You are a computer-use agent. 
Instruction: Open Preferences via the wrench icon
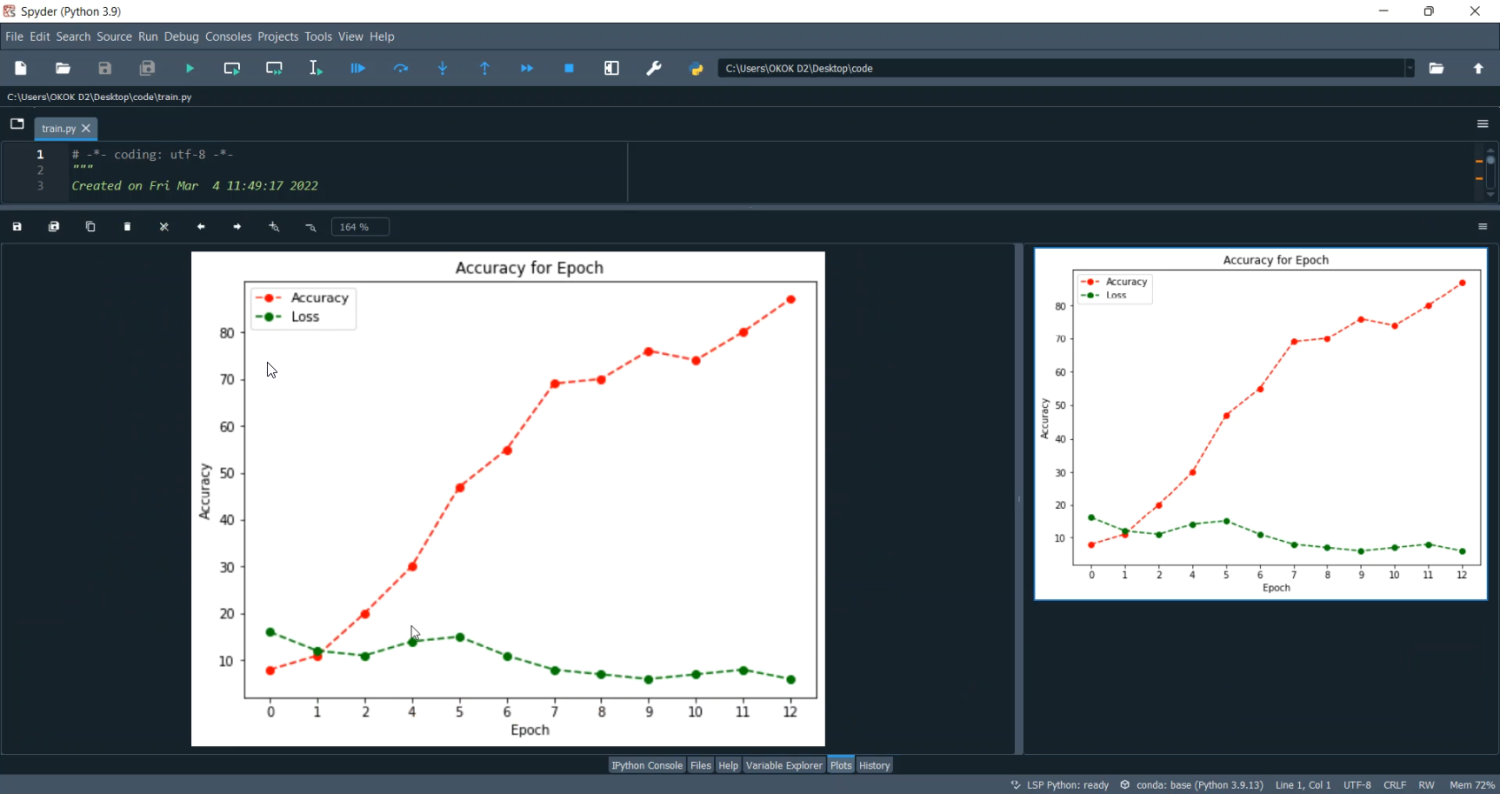click(x=654, y=68)
